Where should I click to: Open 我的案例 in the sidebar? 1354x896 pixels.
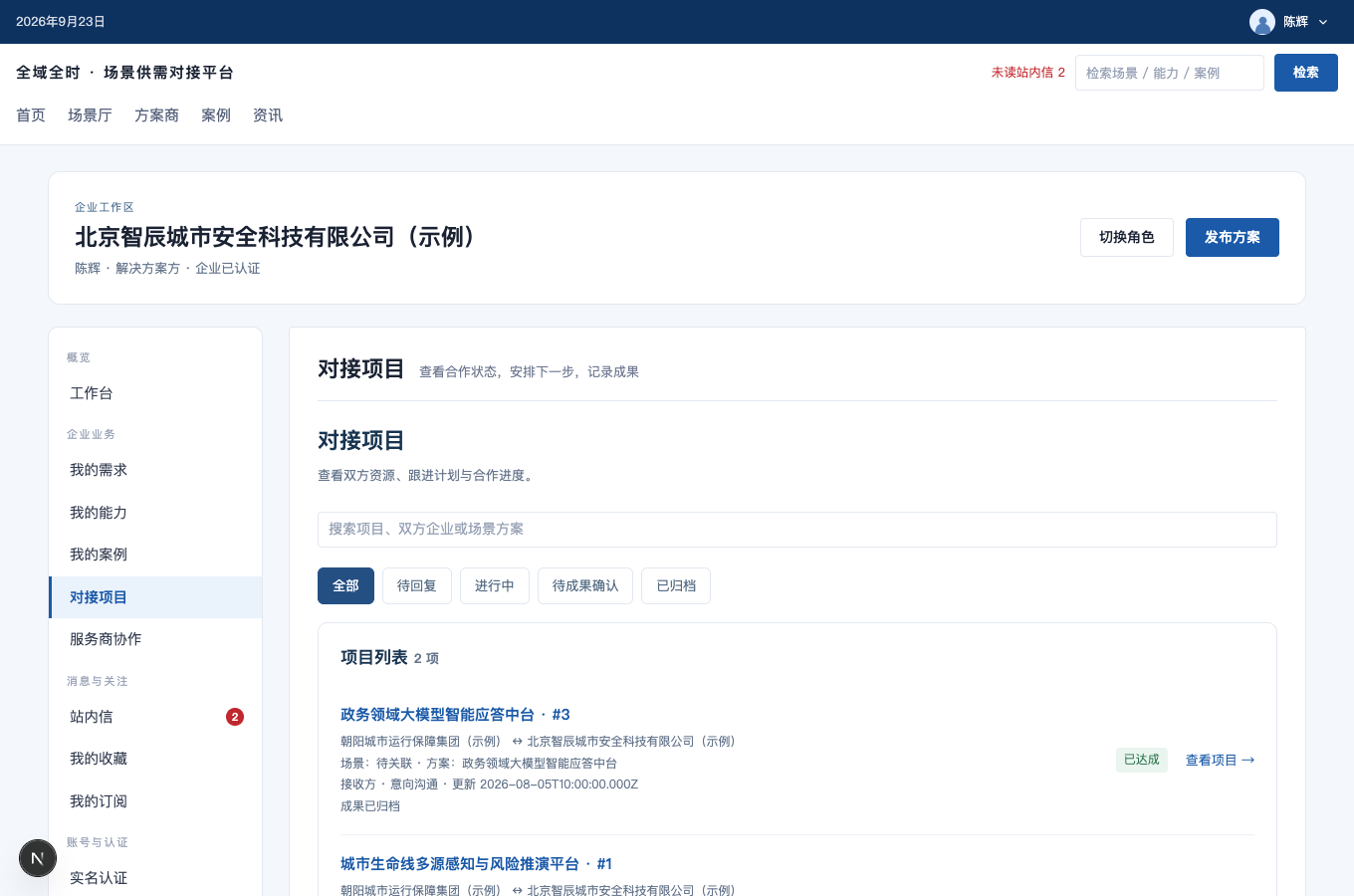click(x=155, y=555)
